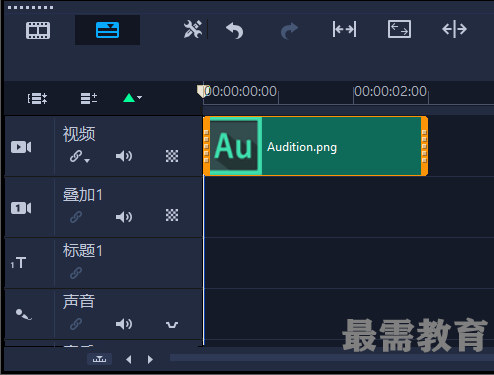Mute the 视频 track audio
The height and width of the screenshot is (375, 494).
(124, 156)
